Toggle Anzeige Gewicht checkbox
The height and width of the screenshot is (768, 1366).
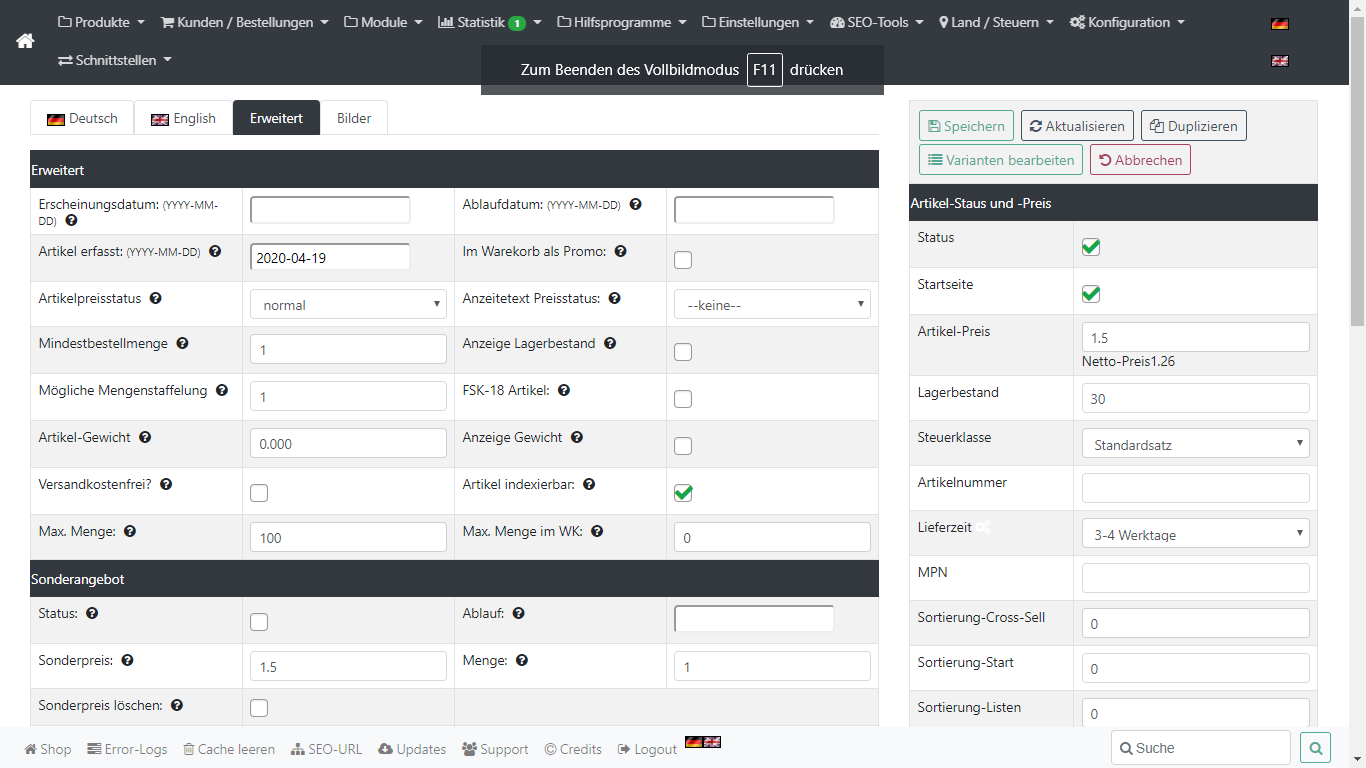point(683,446)
